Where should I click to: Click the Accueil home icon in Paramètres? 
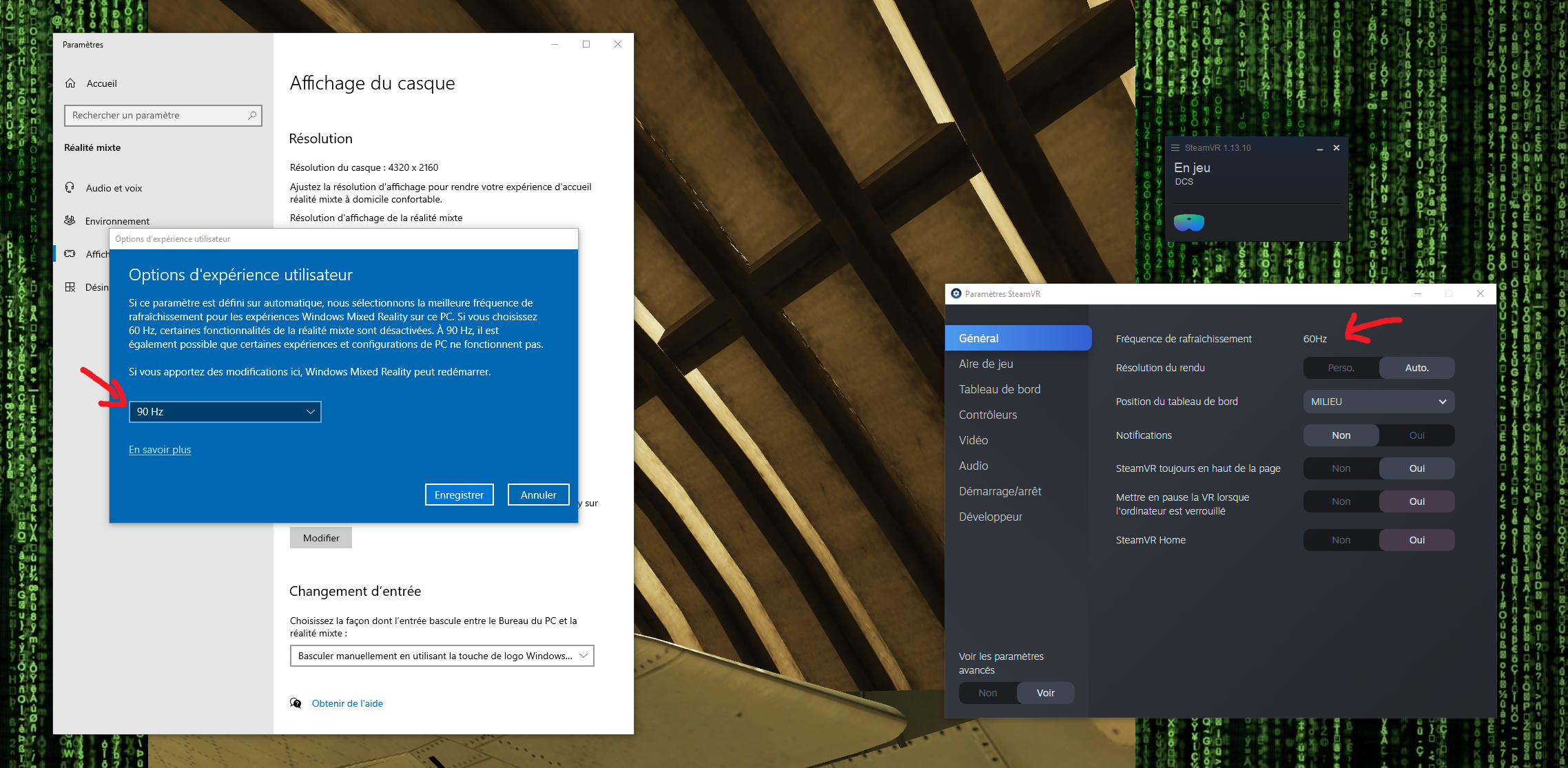point(70,83)
